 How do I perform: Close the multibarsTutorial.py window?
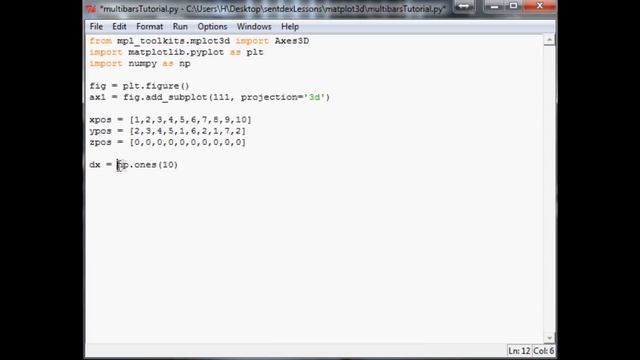tap(540, 6)
